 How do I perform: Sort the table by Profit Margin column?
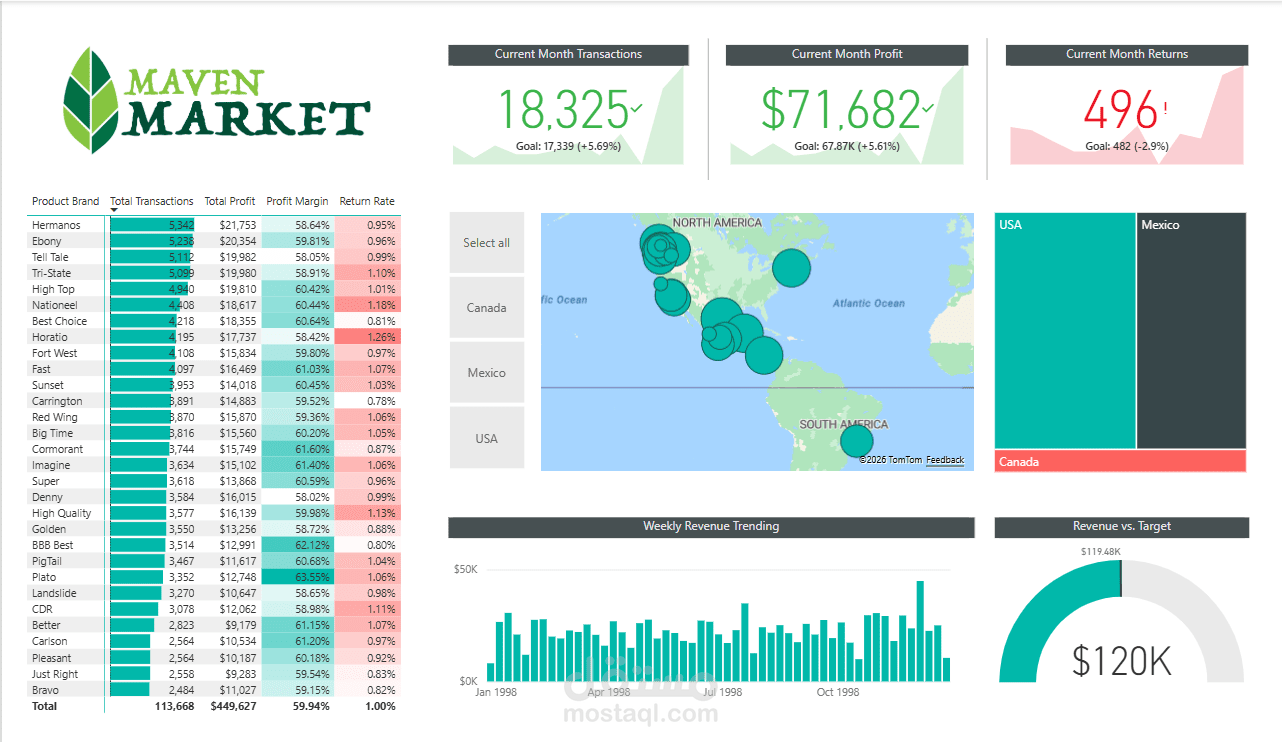[297, 201]
